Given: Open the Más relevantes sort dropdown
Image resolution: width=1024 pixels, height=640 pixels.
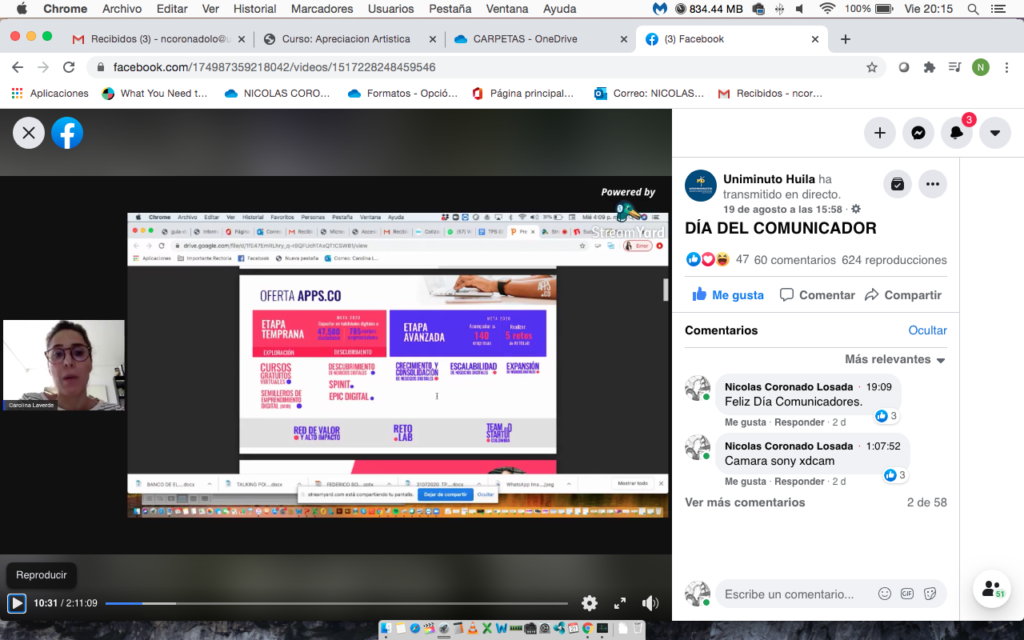Looking at the screenshot, I should pyautogui.click(x=895, y=359).
